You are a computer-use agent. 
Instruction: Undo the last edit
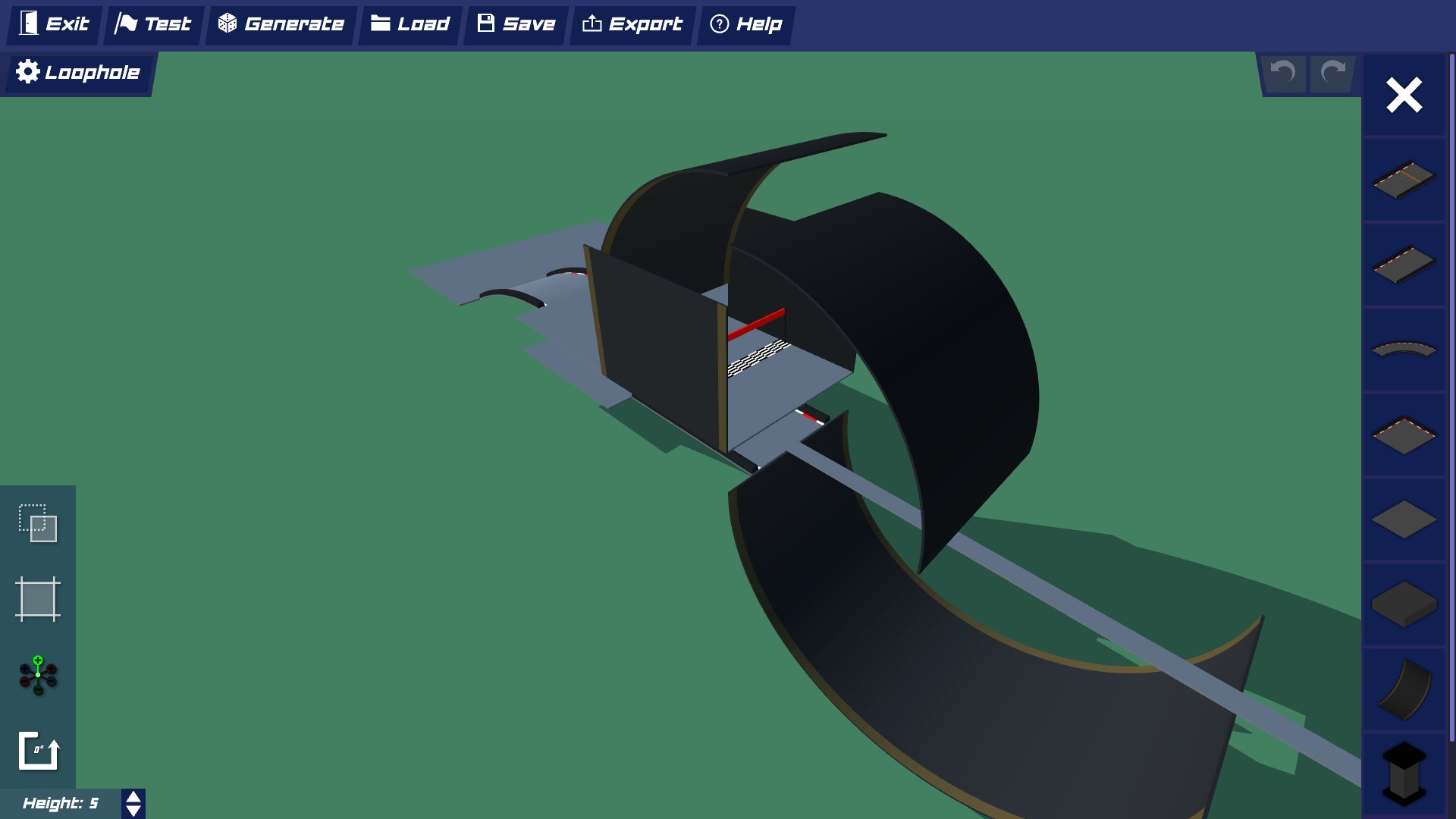1283,74
